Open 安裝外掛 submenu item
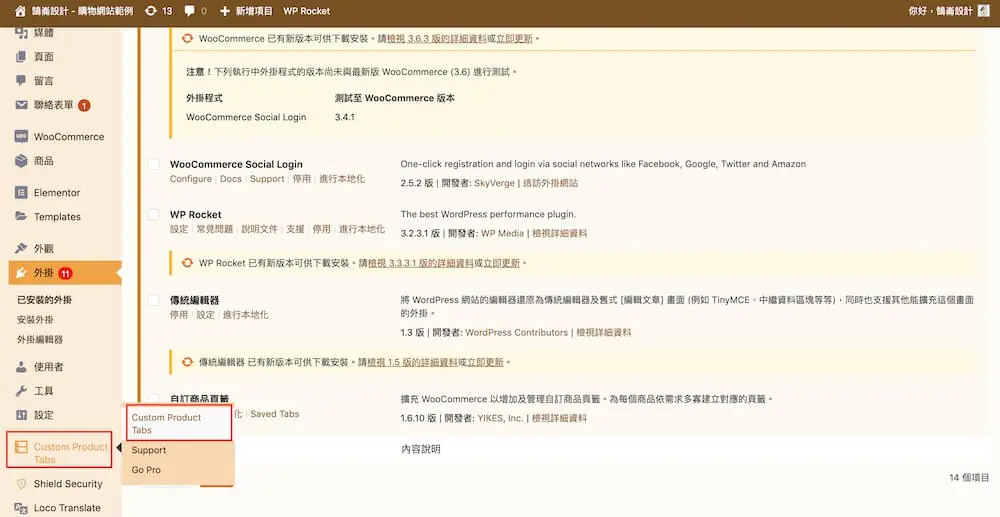Screen dimensions: 1000x517 pos(35,319)
